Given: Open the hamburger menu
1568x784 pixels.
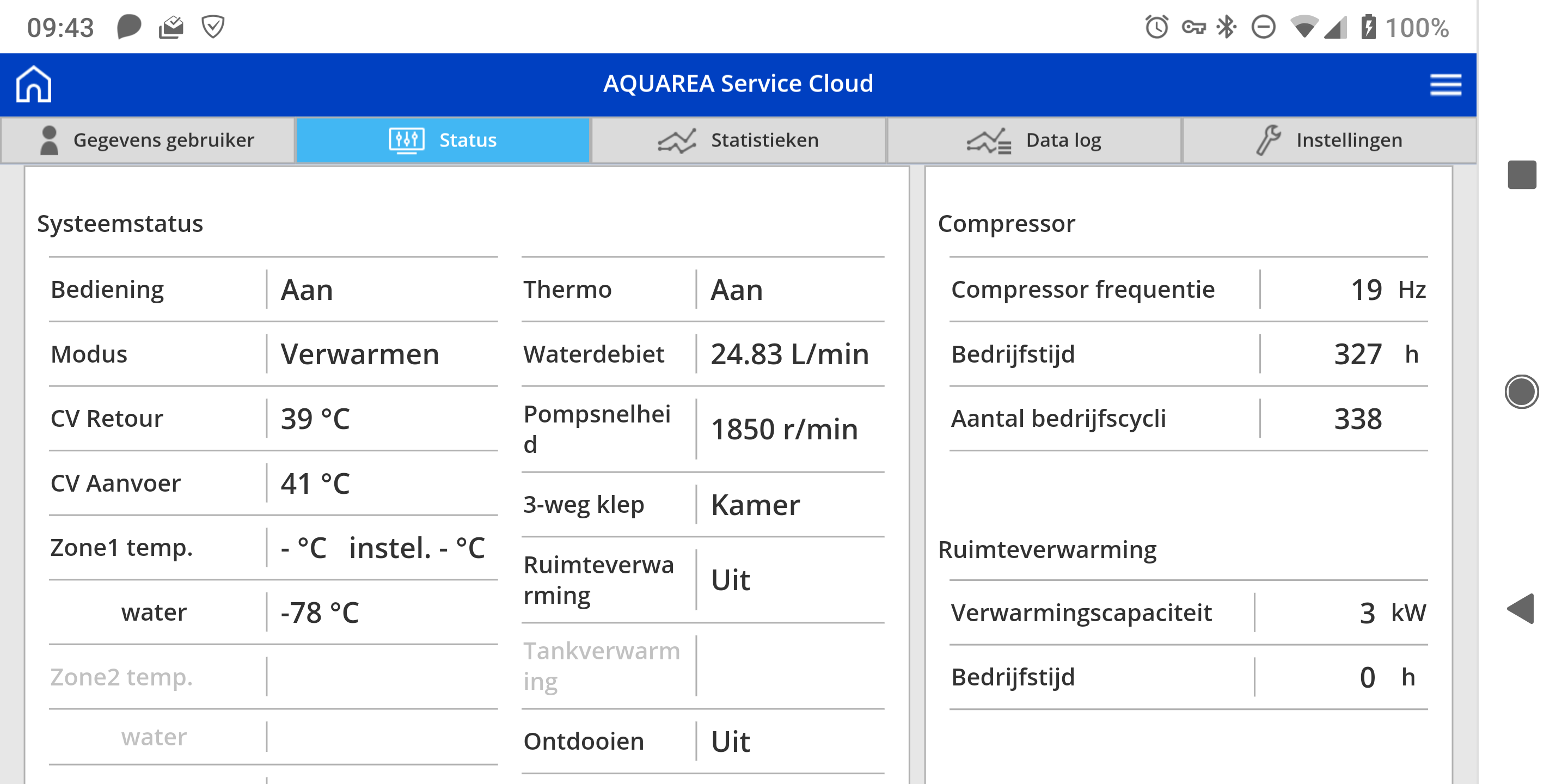Looking at the screenshot, I should (x=1445, y=84).
